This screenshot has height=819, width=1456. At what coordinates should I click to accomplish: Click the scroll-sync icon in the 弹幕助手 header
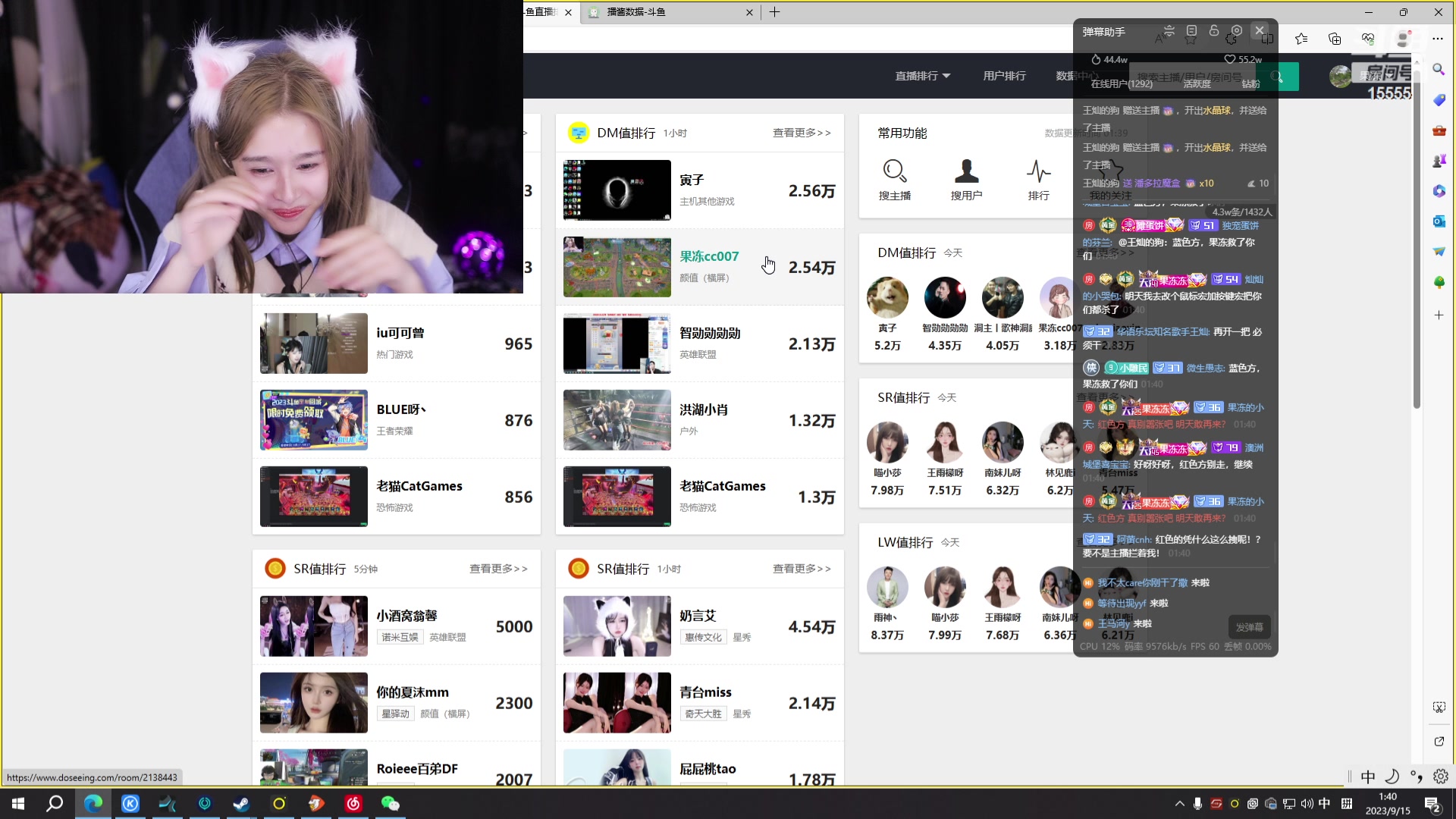[x=1169, y=31]
